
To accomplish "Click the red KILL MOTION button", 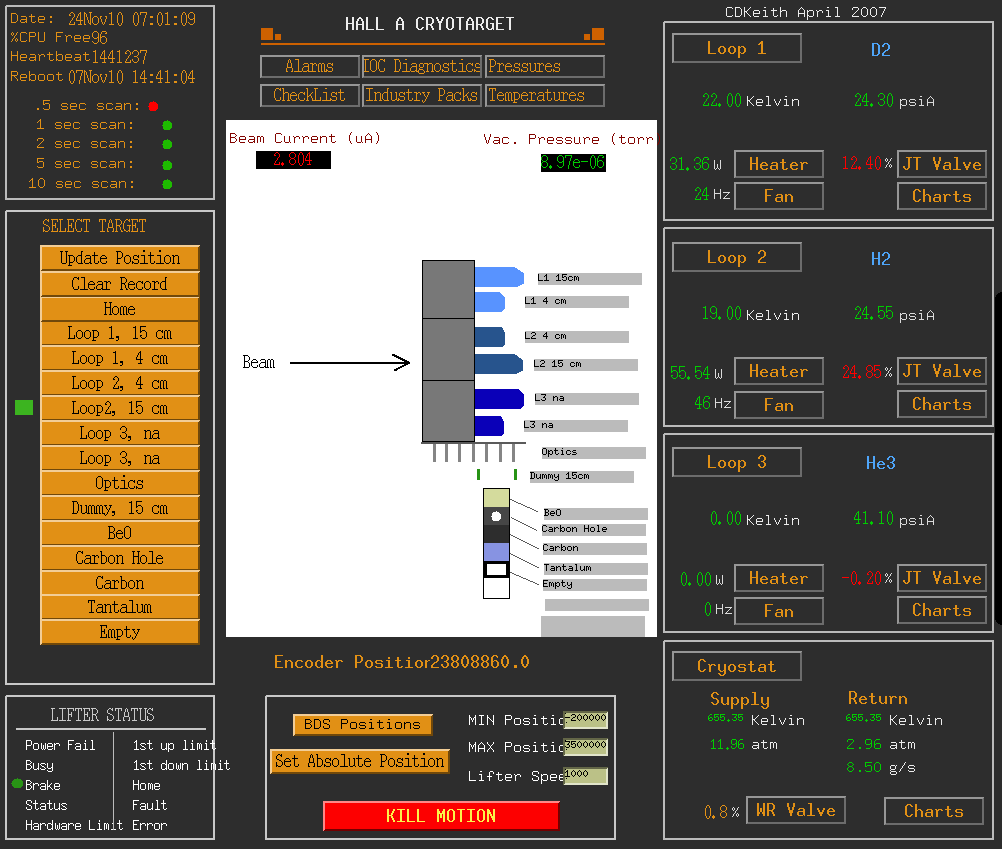I will (441, 816).
